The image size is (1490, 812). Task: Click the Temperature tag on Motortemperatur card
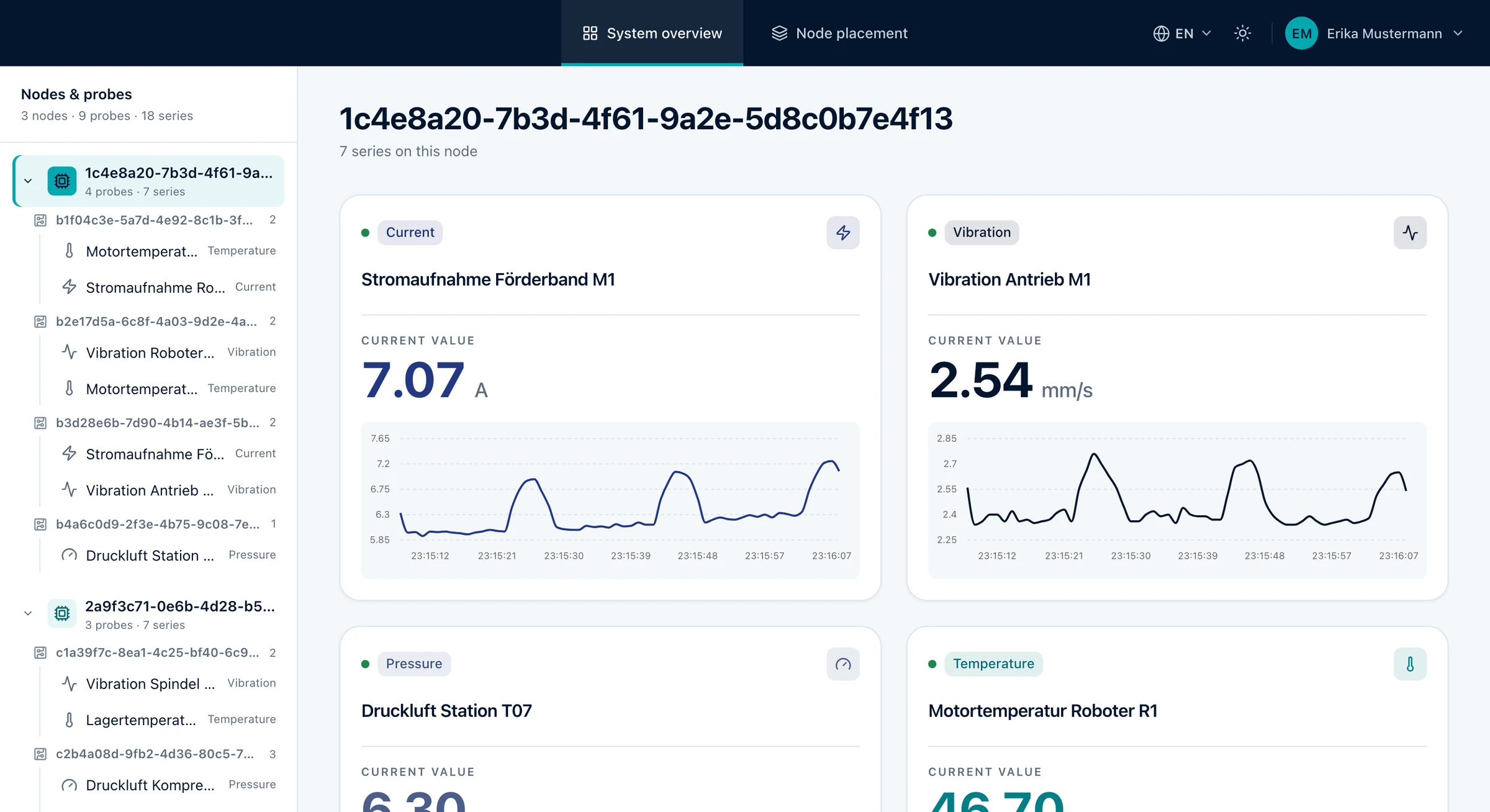pos(993,664)
